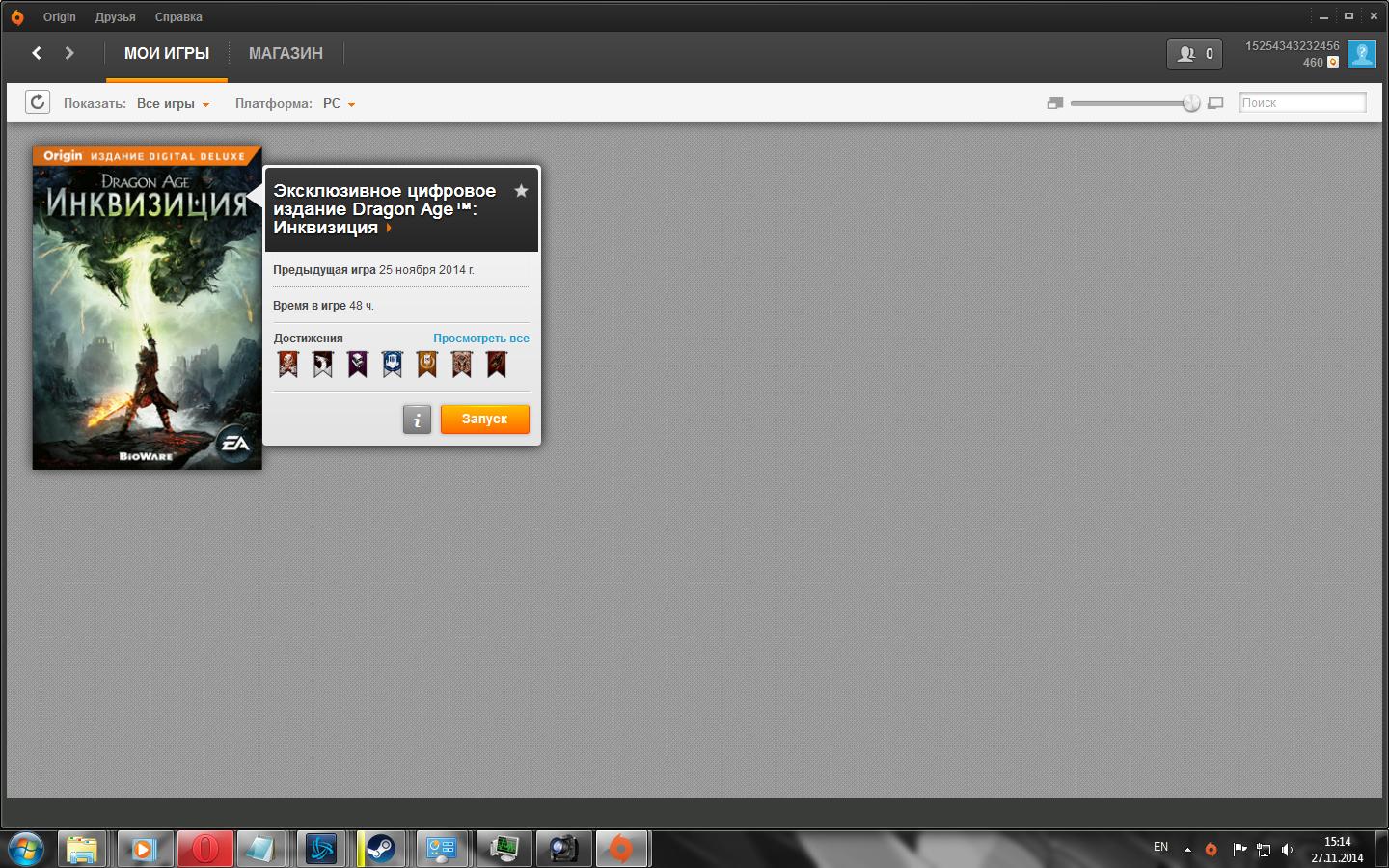Toggle favorite star for Dragon Age

[521, 191]
